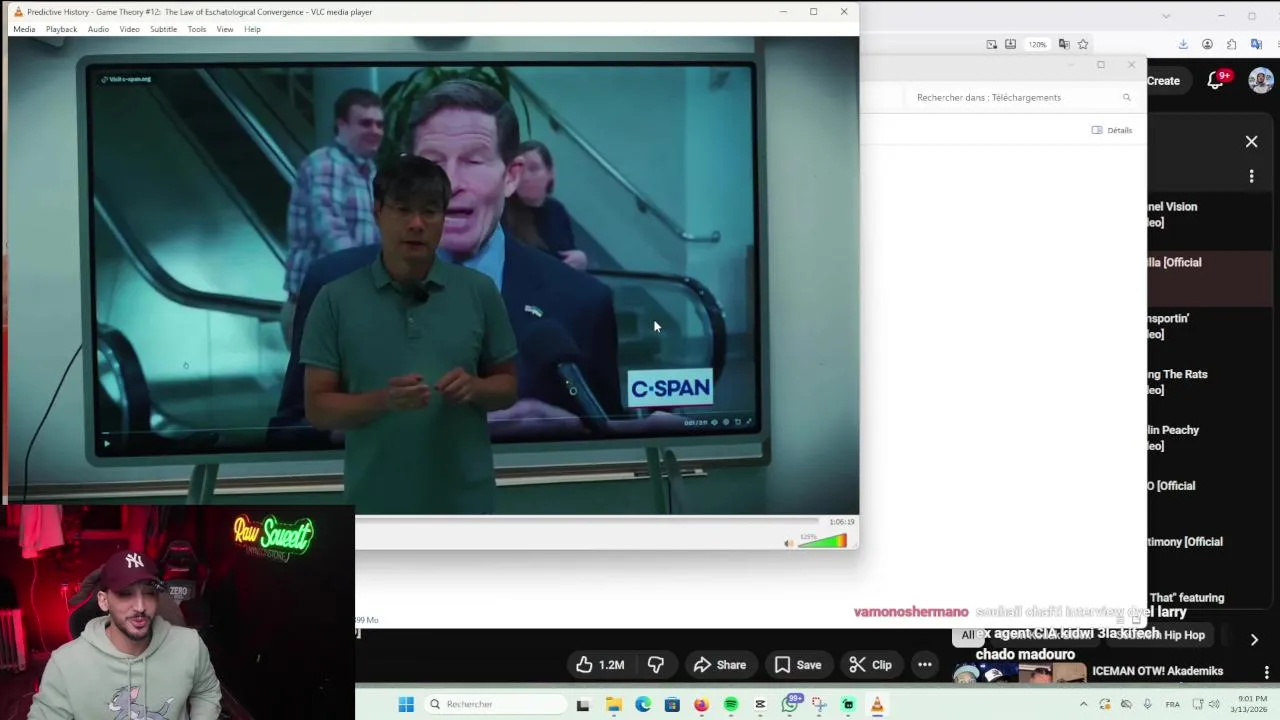Seek on the VLC playback progress bar
The image size is (1280, 720).
click(587, 521)
